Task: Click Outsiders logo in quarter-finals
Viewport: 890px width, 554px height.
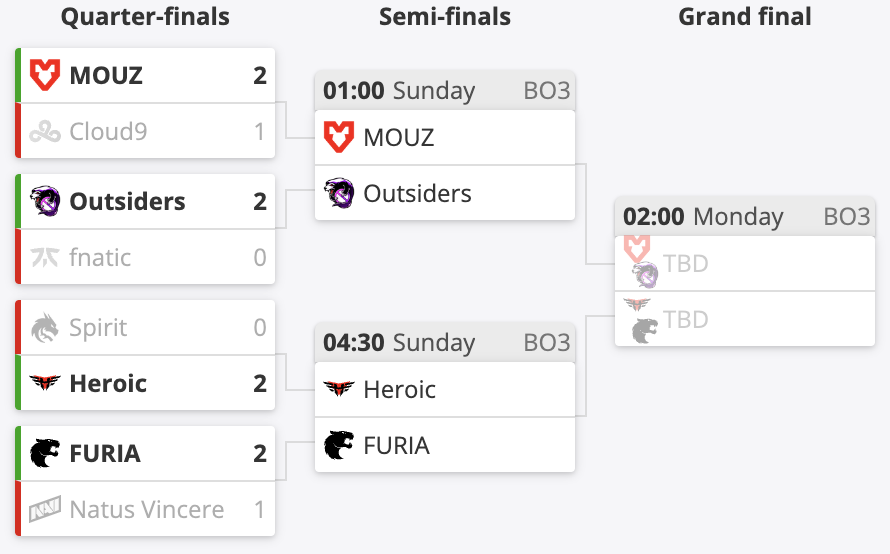Action: click(x=44, y=201)
